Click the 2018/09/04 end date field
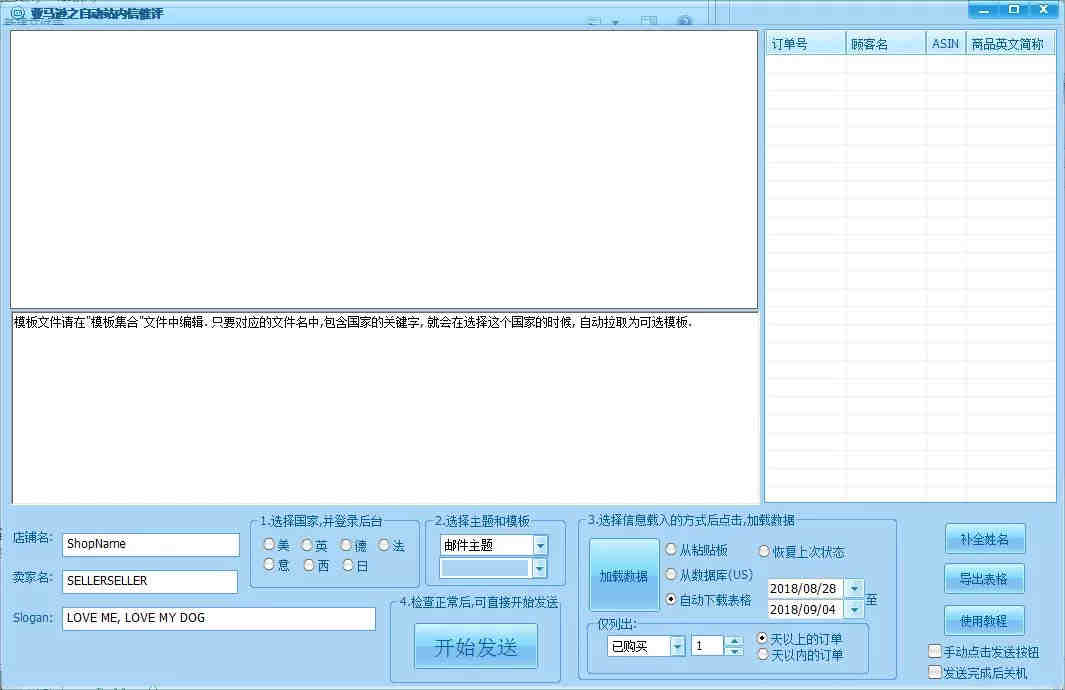The height and width of the screenshot is (690, 1065). pyautogui.click(x=806, y=609)
